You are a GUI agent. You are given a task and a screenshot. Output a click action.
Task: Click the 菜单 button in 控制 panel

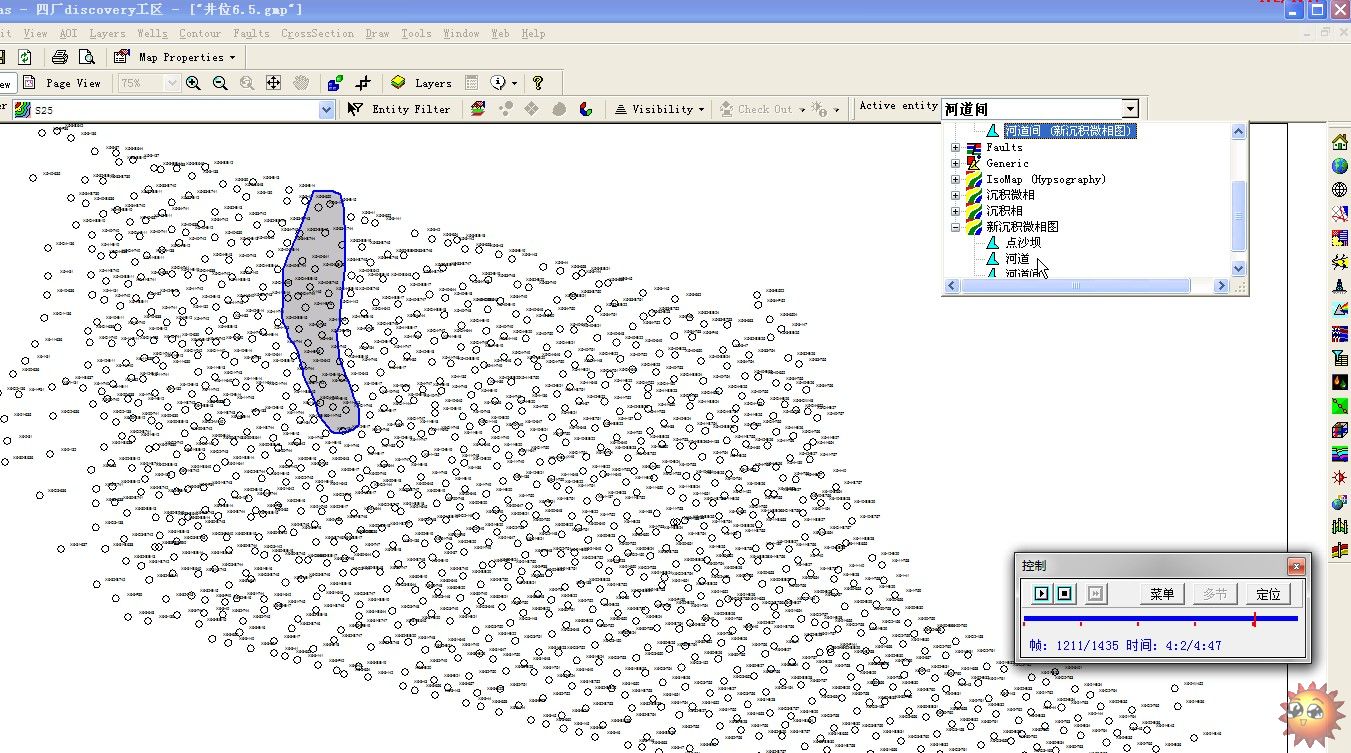pyautogui.click(x=1162, y=594)
